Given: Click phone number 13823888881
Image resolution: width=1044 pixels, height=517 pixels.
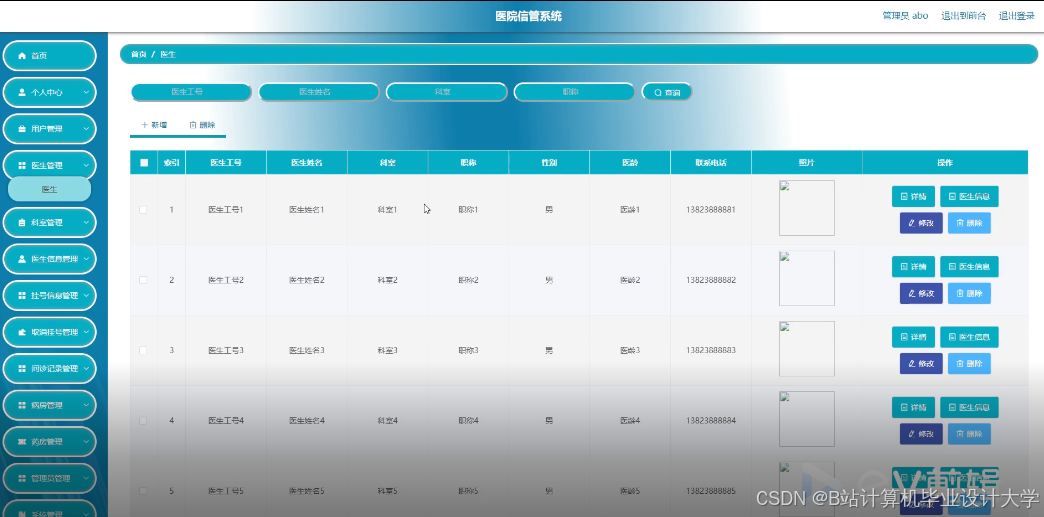Looking at the screenshot, I should (710, 210).
